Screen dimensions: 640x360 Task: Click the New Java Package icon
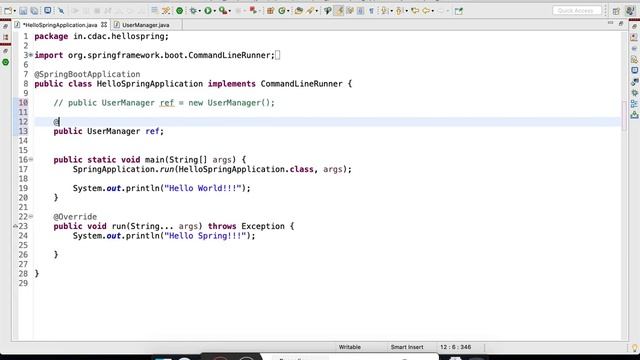point(270,11)
